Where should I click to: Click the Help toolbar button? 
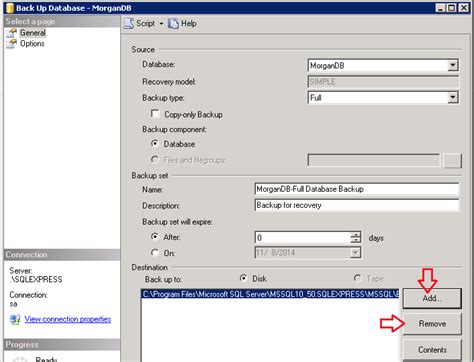click(x=182, y=24)
